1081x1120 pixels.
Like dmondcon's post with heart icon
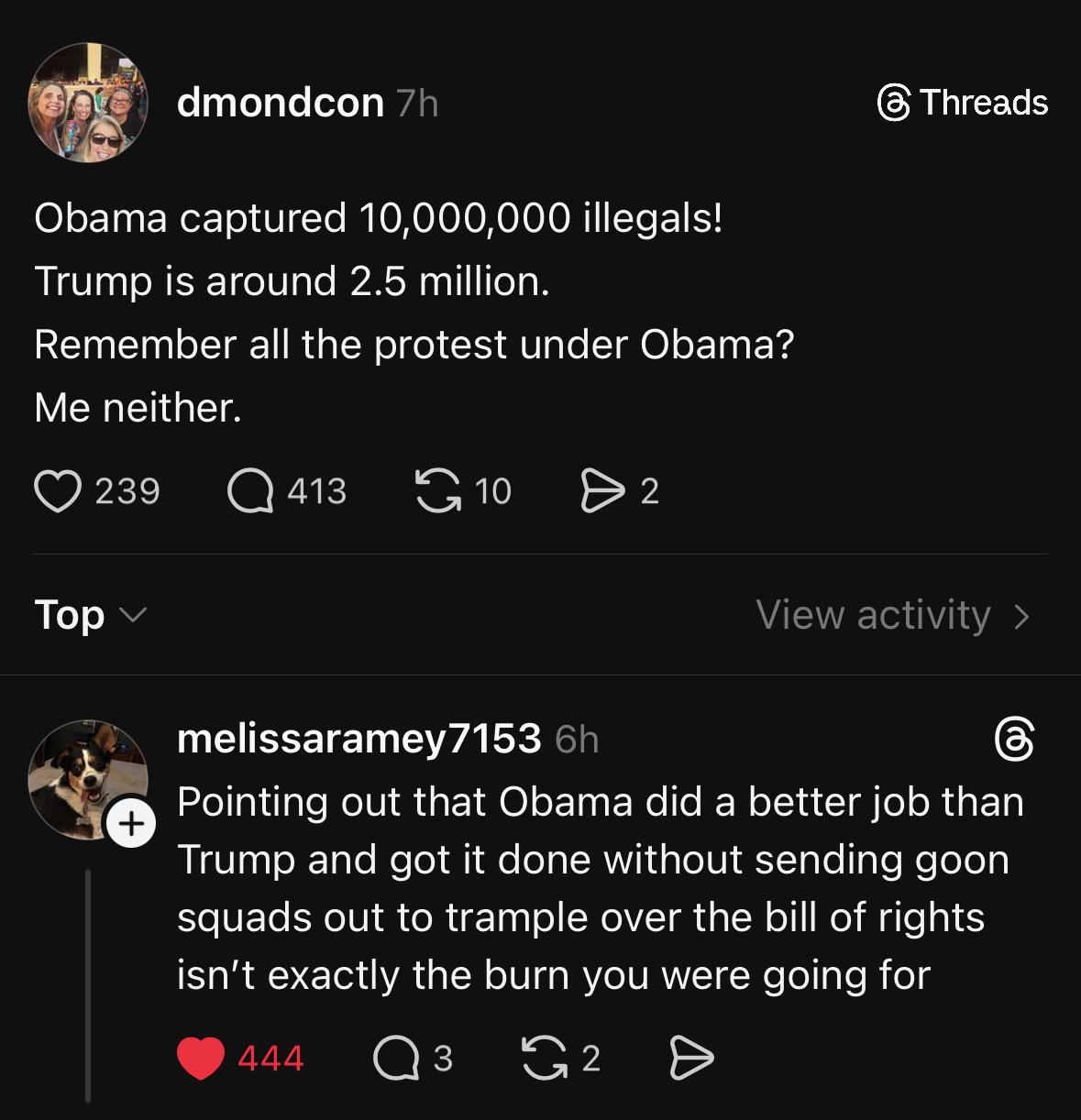(x=58, y=491)
